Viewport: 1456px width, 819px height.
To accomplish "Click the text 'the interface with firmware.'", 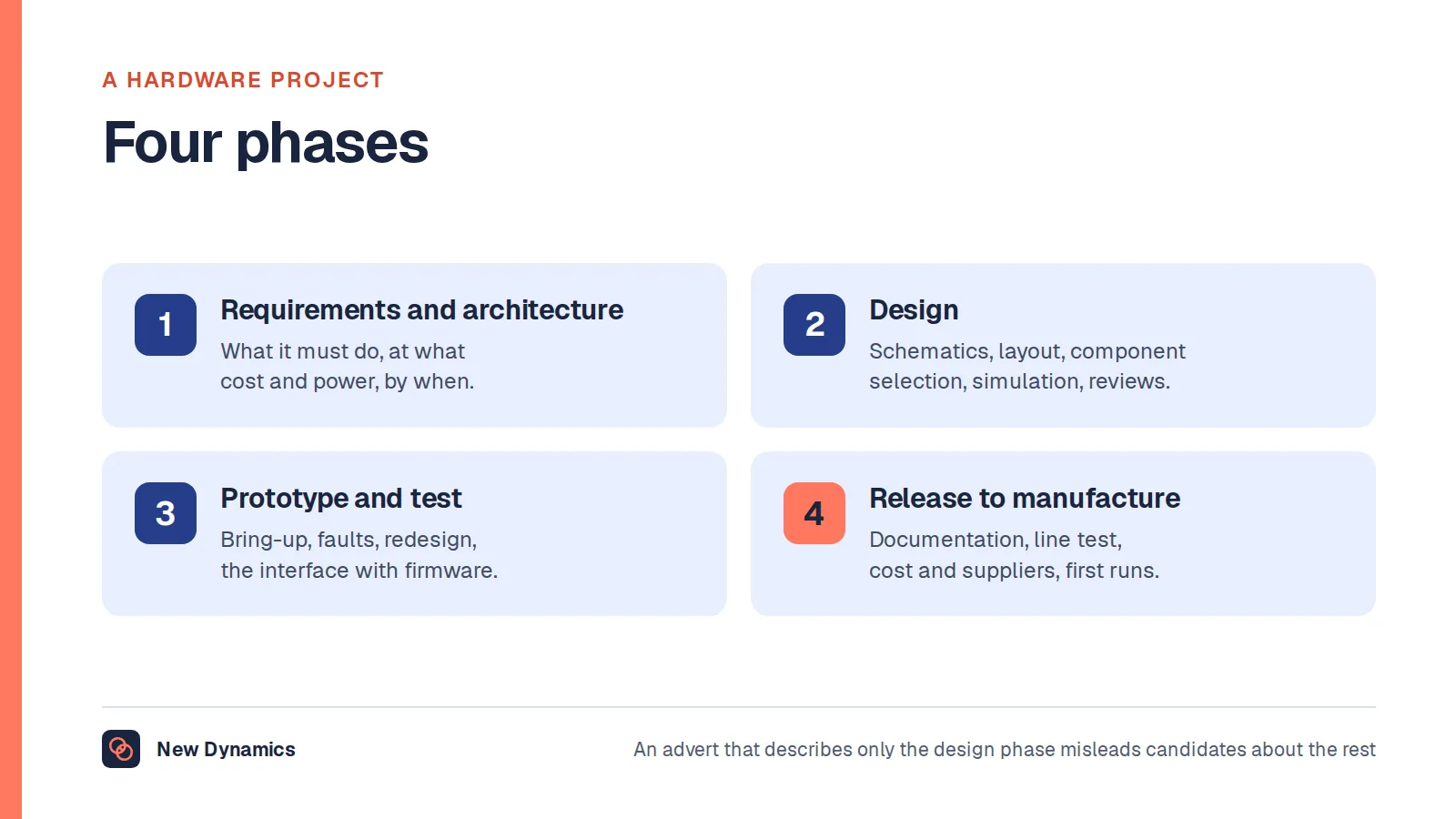I will click(x=359, y=571).
